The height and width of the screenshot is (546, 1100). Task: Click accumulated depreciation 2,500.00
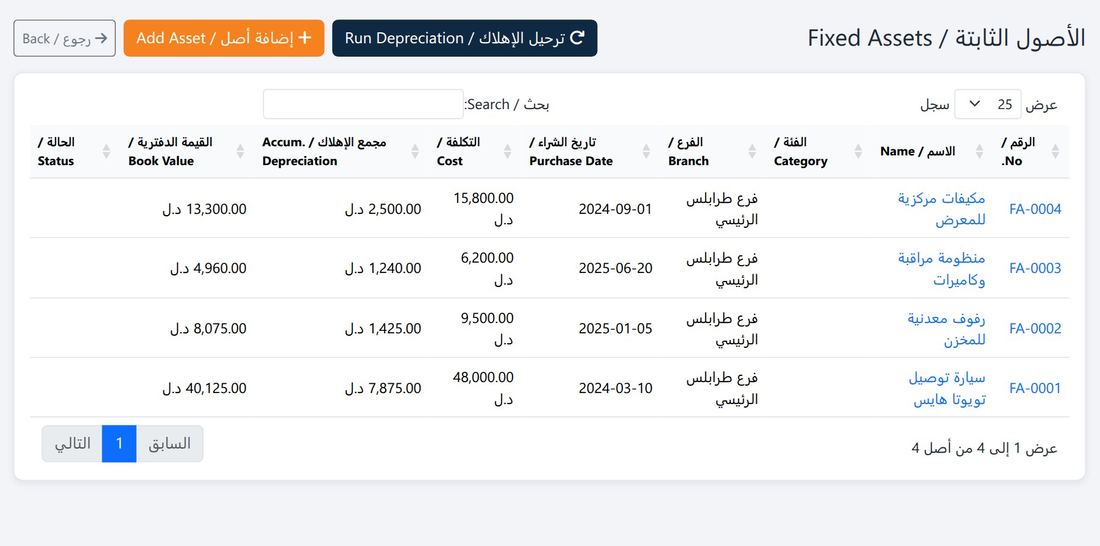(x=395, y=209)
